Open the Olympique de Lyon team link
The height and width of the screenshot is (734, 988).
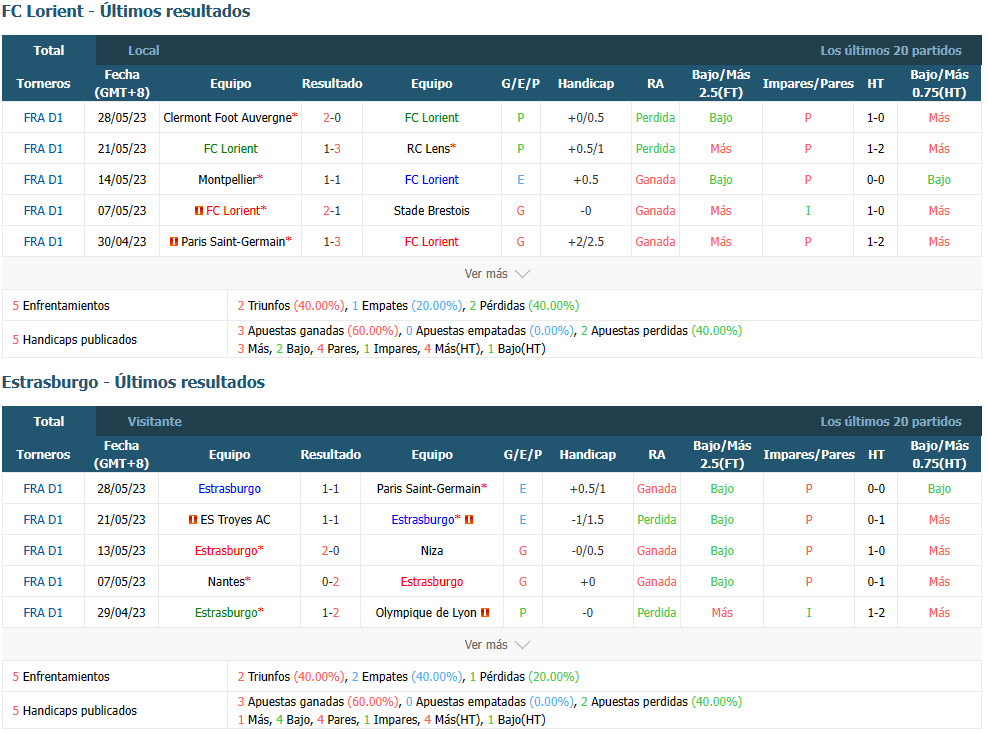[x=426, y=612]
